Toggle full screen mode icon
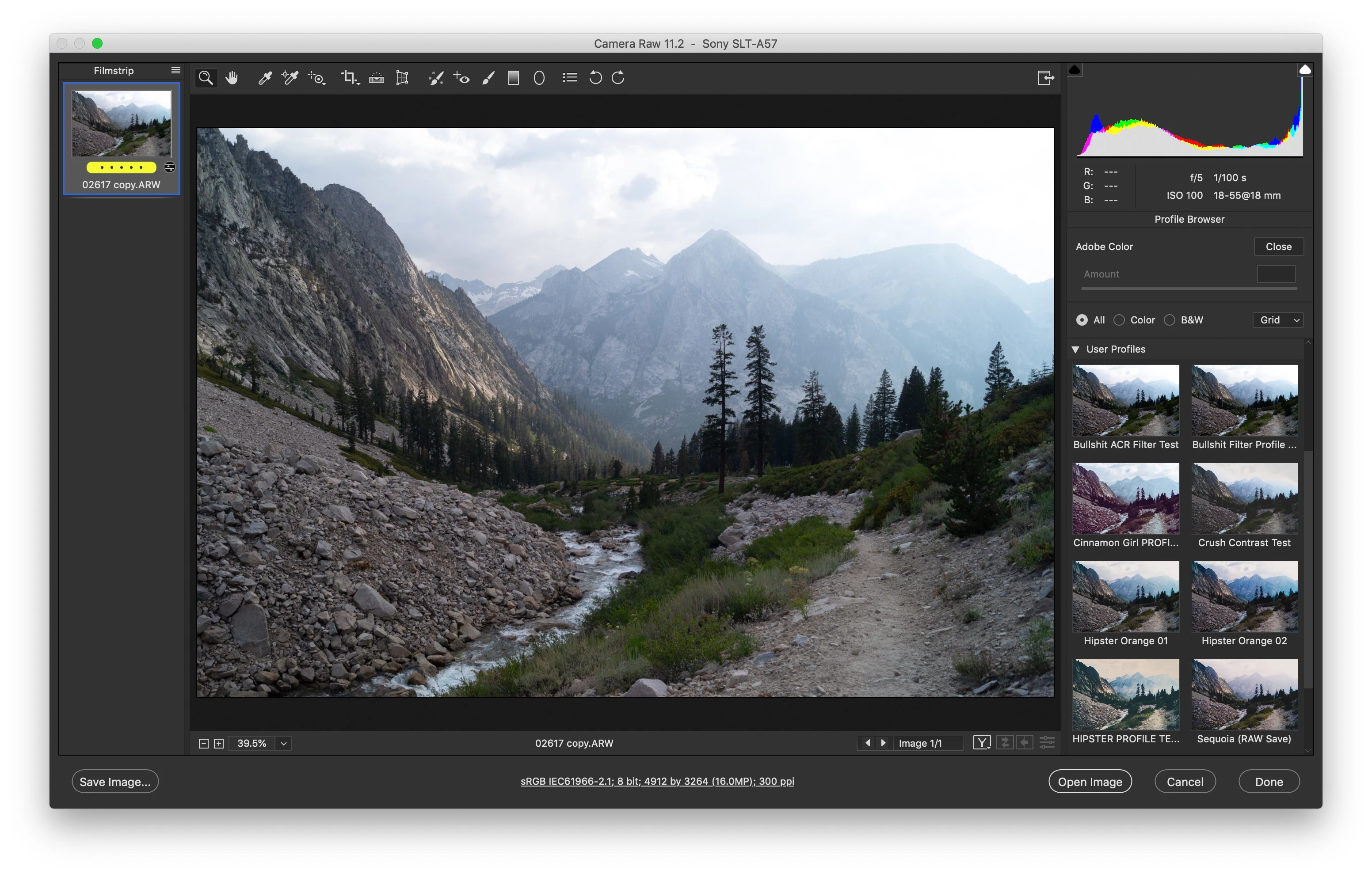 click(1045, 77)
